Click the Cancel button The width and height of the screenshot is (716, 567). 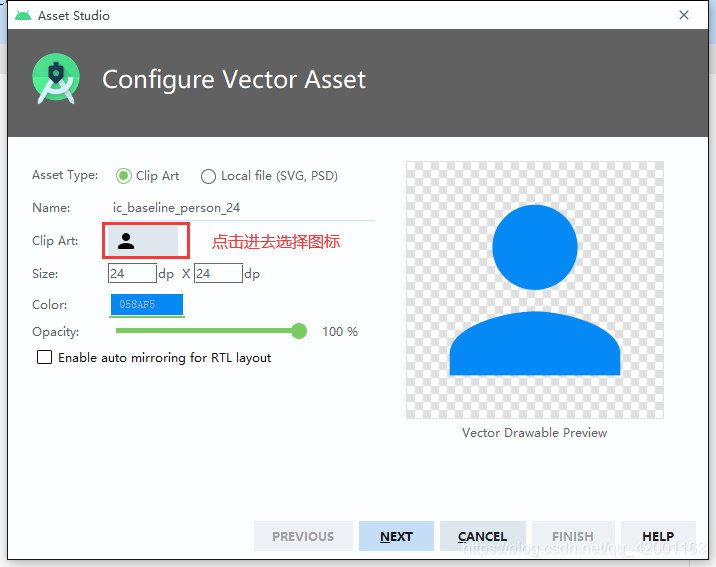pyautogui.click(x=483, y=536)
